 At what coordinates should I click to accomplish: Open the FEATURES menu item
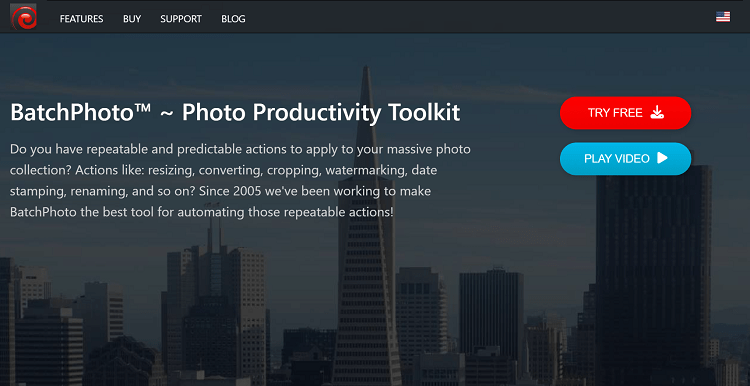coord(81,19)
